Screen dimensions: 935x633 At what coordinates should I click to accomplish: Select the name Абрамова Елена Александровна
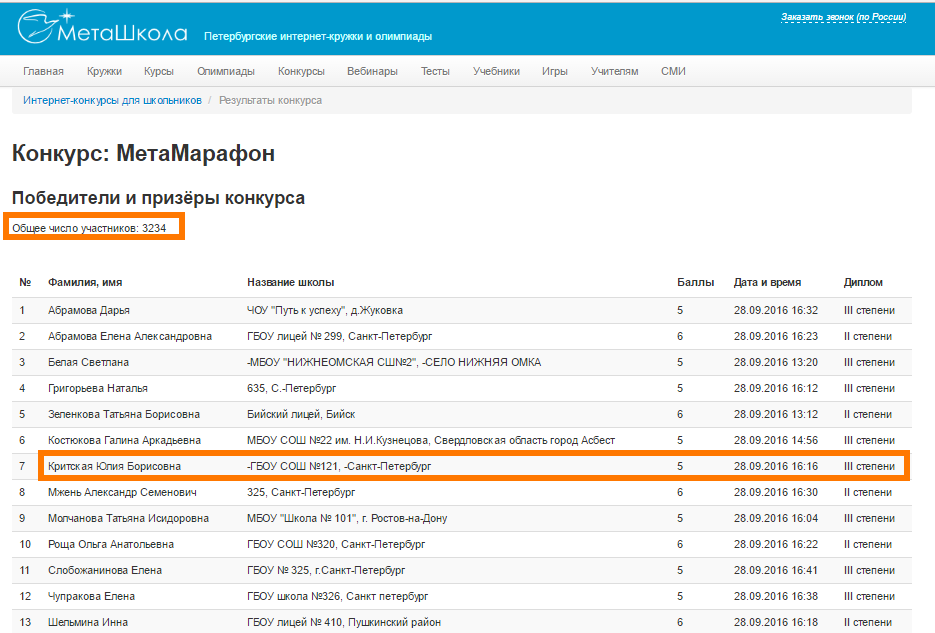point(130,336)
